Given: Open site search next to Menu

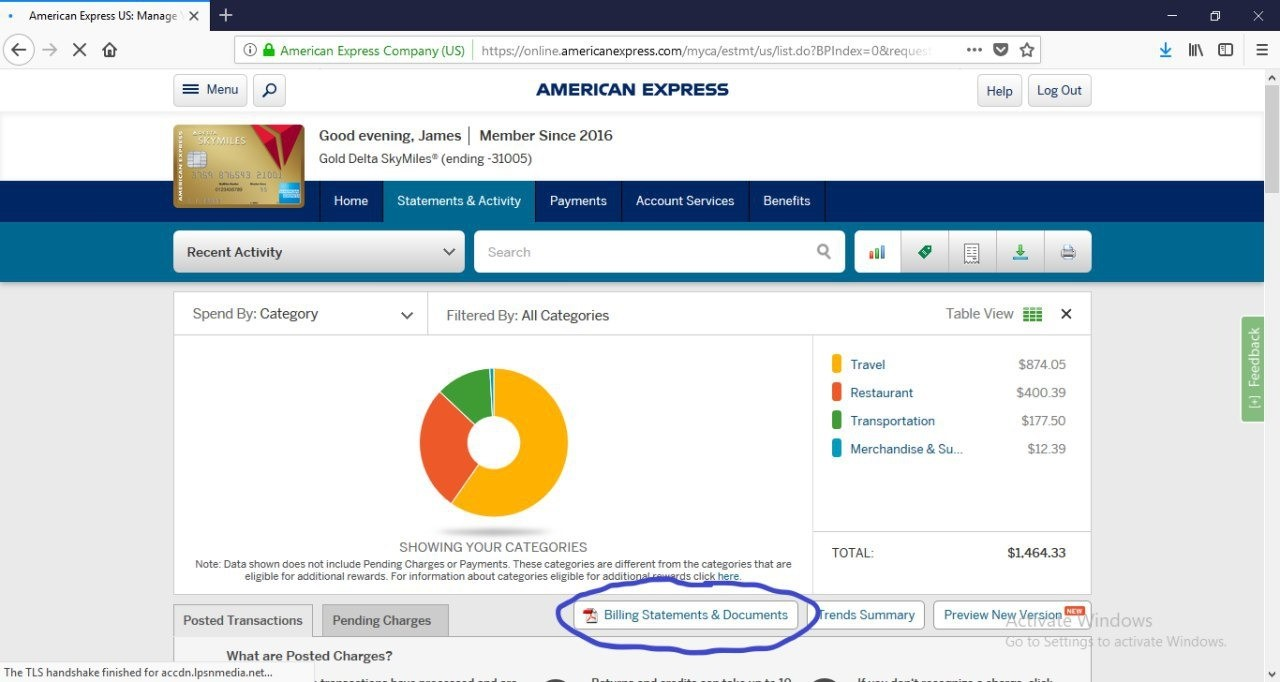Looking at the screenshot, I should click(269, 90).
